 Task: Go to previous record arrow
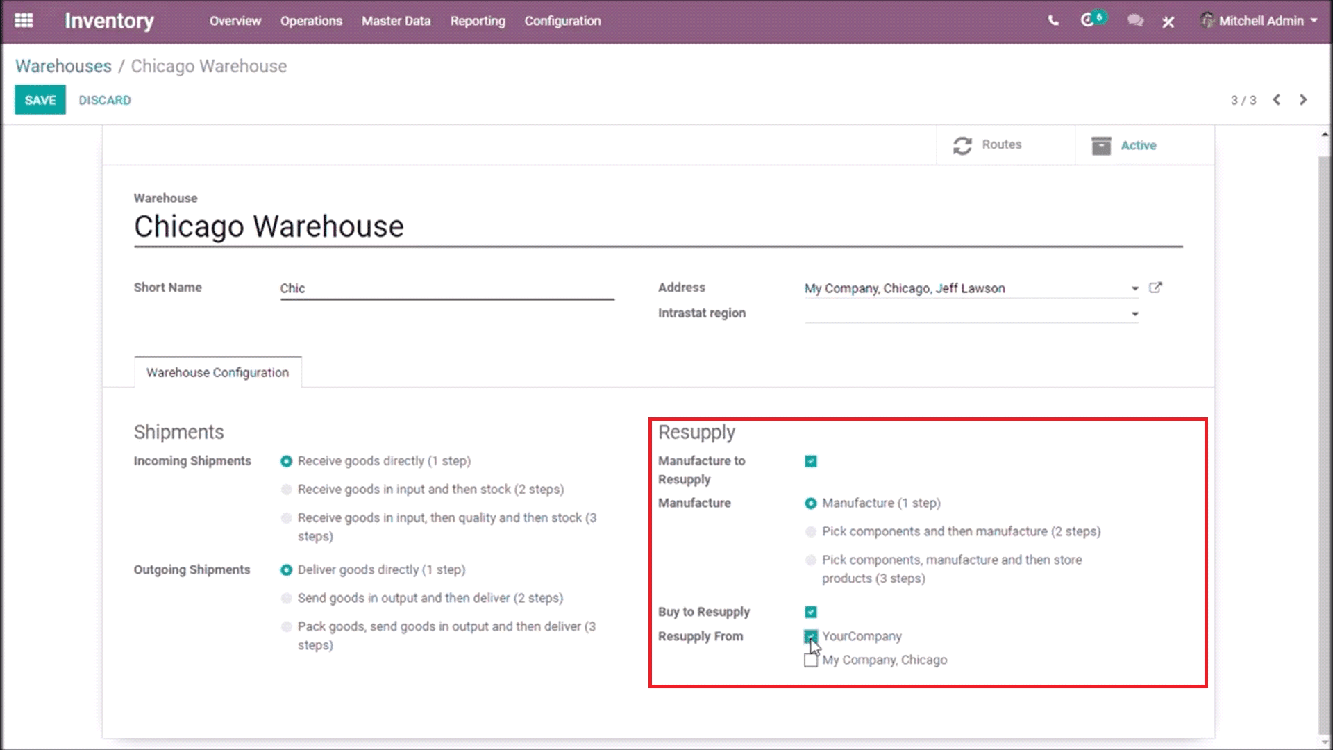click(x=1277, y=100)
